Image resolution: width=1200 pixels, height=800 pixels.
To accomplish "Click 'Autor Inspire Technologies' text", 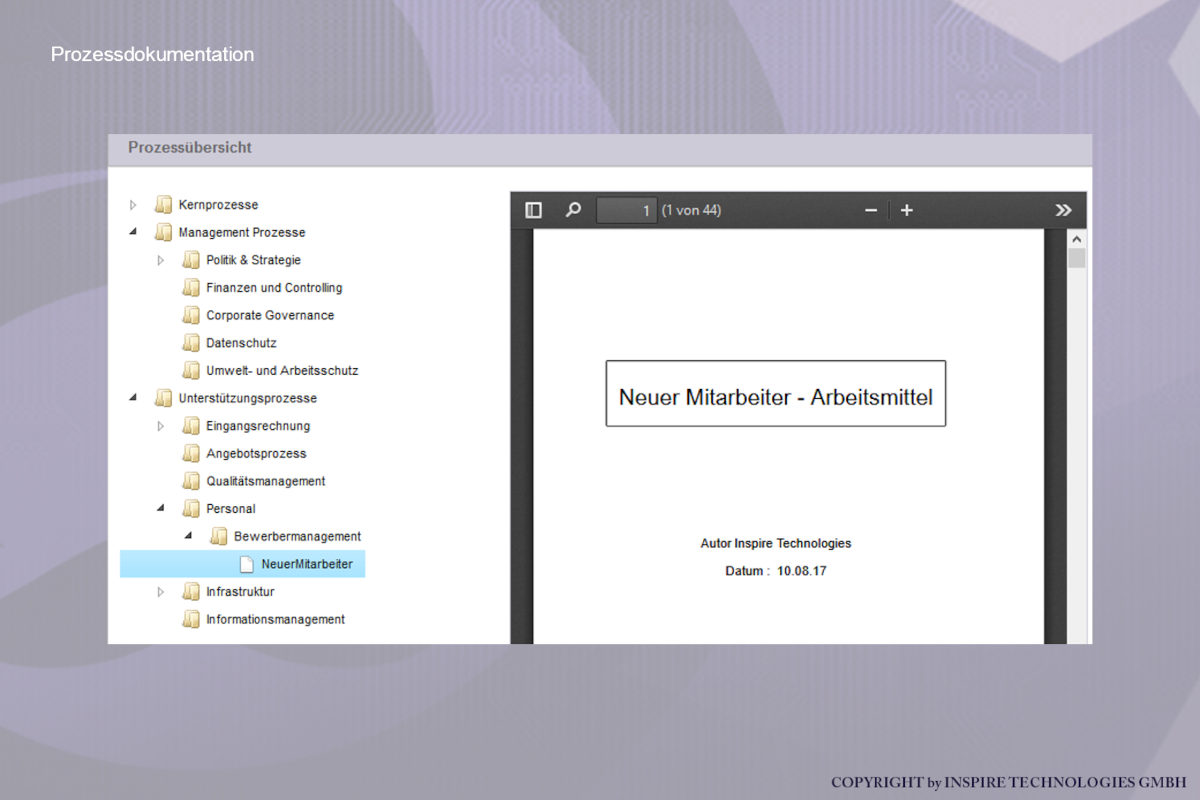I will [776, 543].
